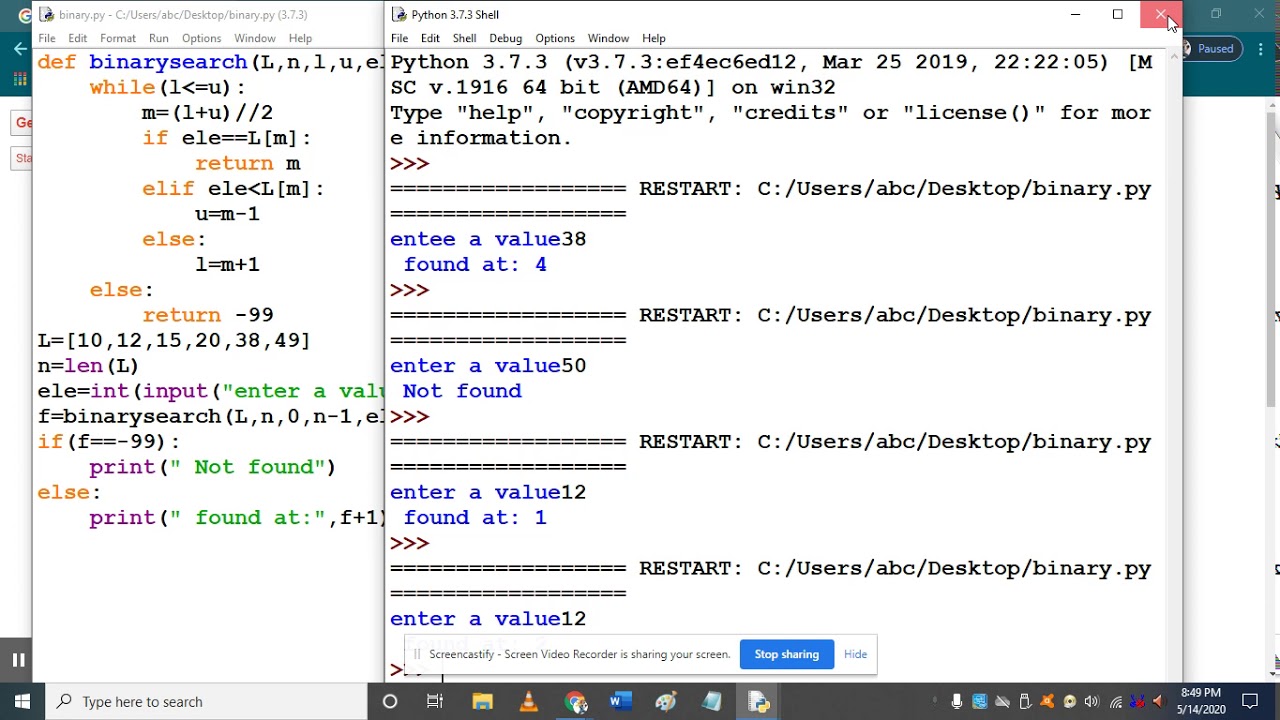Click list line 'L=[10,12,15,20,38,49]'

point(174,340)
